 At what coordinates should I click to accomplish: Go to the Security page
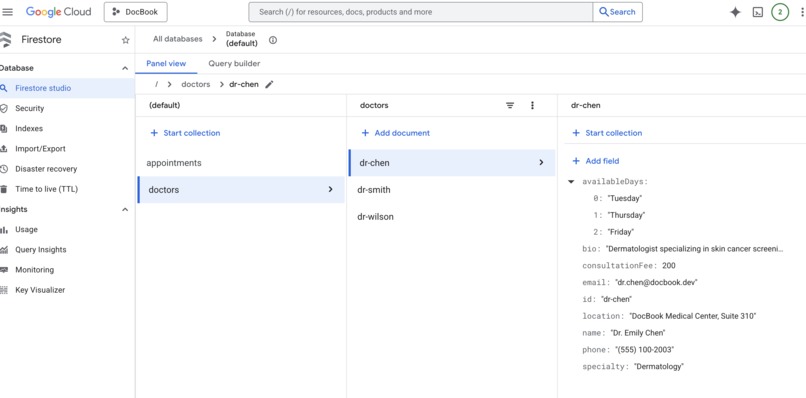click(x=29, y=108)
